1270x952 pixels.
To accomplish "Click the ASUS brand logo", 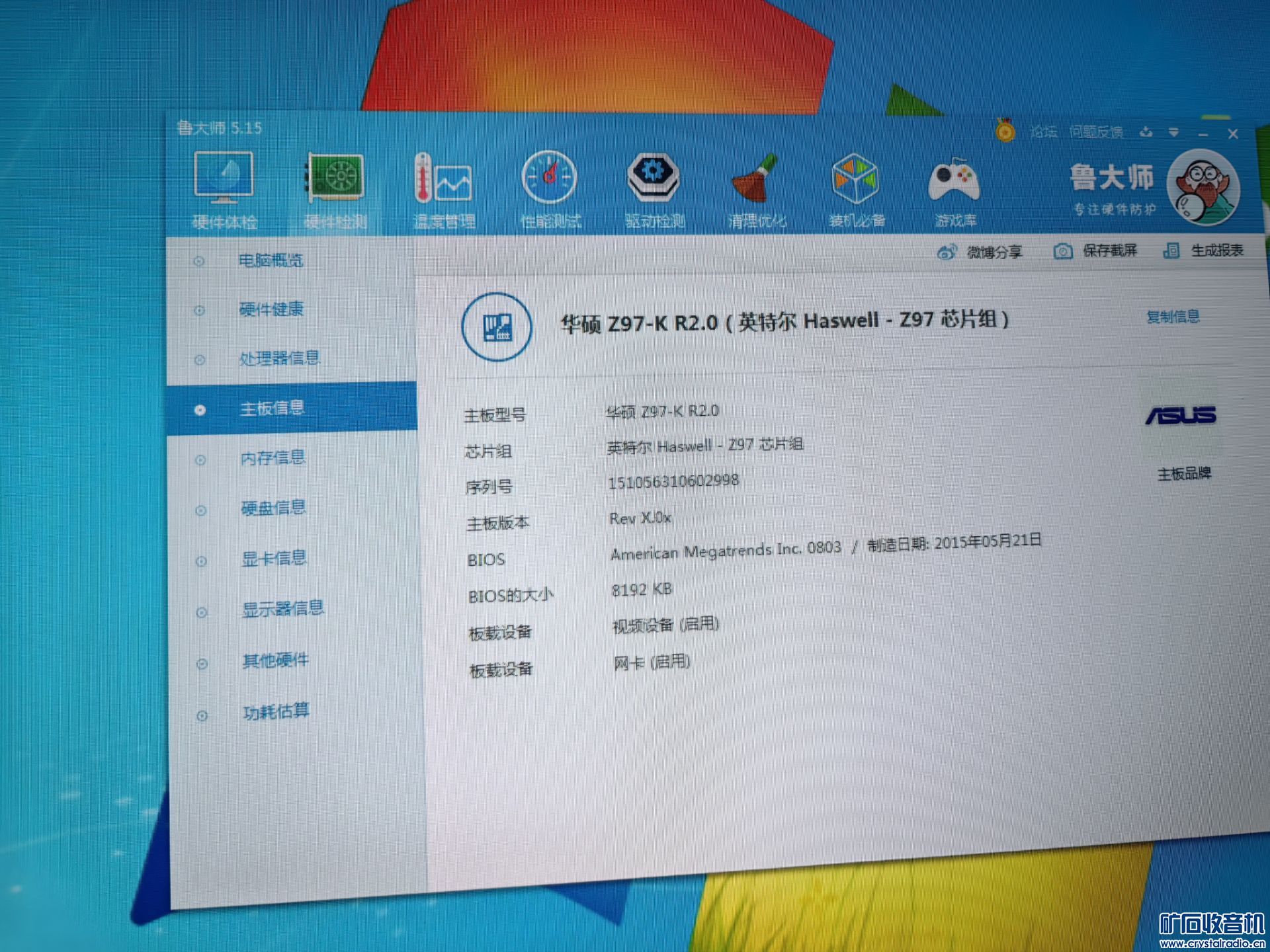I will 1181,415.
